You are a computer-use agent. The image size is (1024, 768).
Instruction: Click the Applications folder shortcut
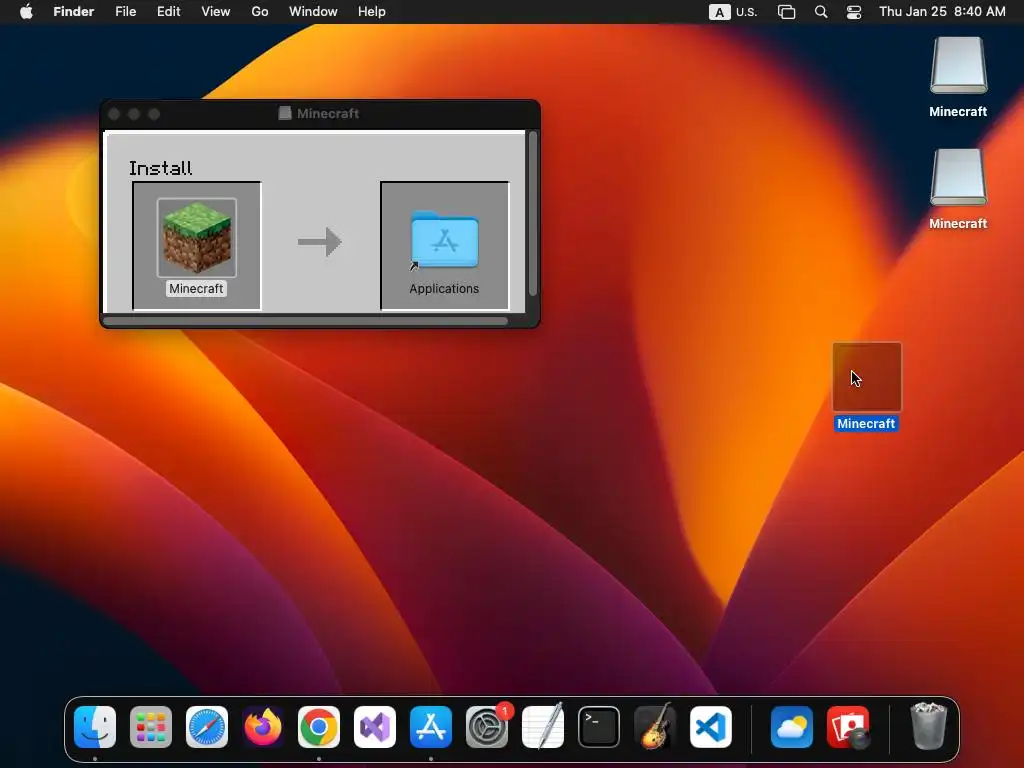point(444,240)
